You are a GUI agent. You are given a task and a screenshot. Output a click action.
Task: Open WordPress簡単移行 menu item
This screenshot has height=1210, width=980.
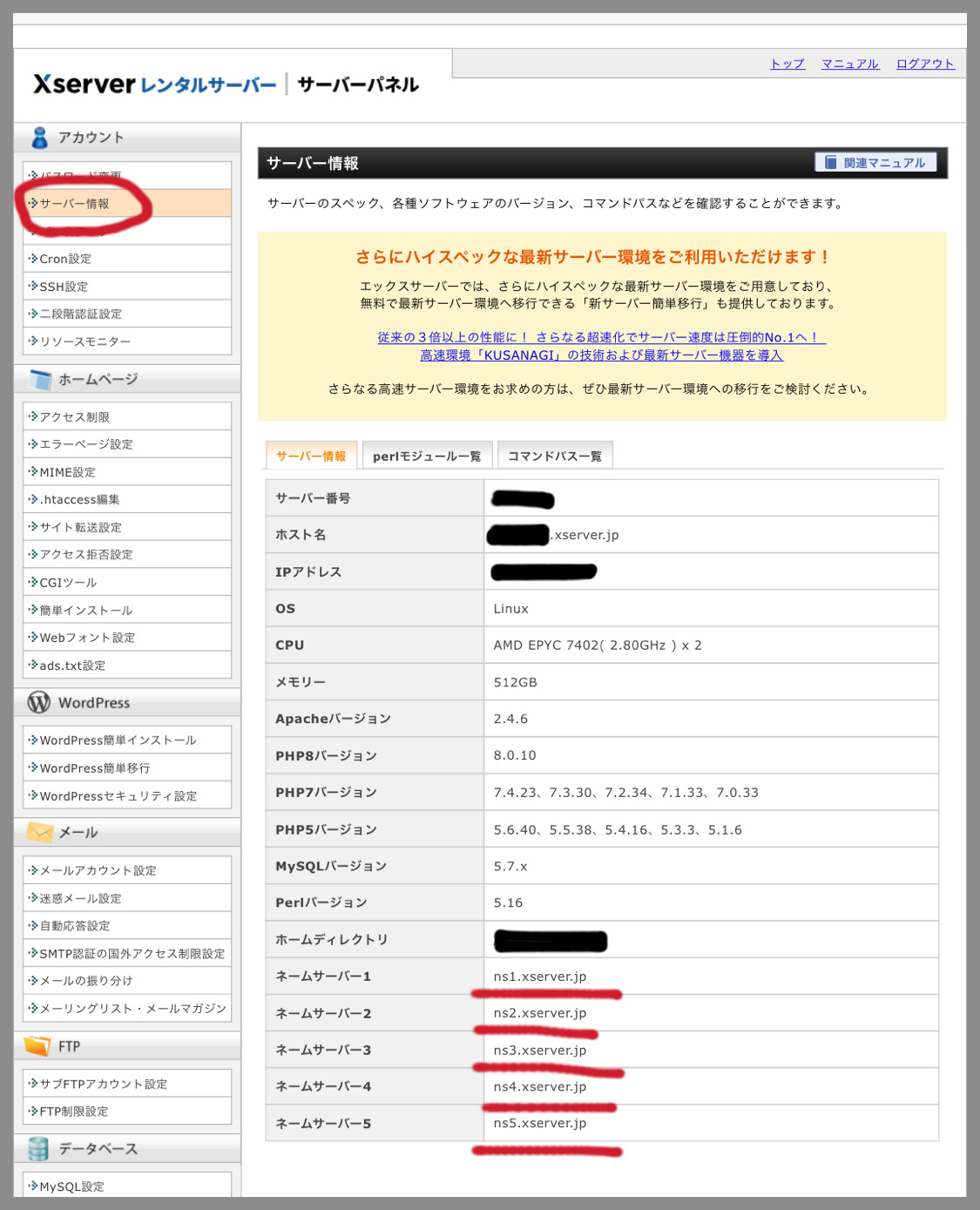tap(127, 767)
